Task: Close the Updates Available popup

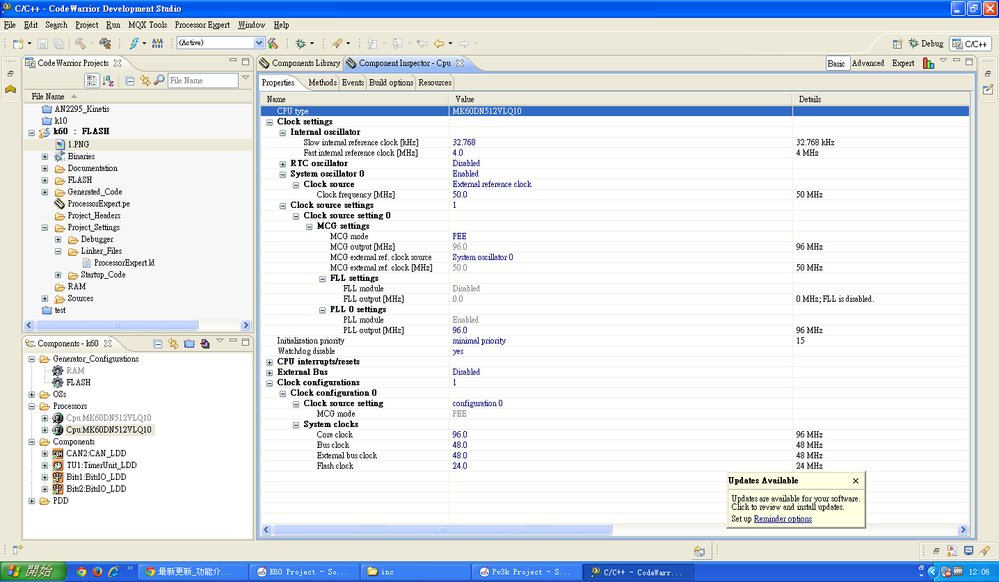Action: point(856,481)
